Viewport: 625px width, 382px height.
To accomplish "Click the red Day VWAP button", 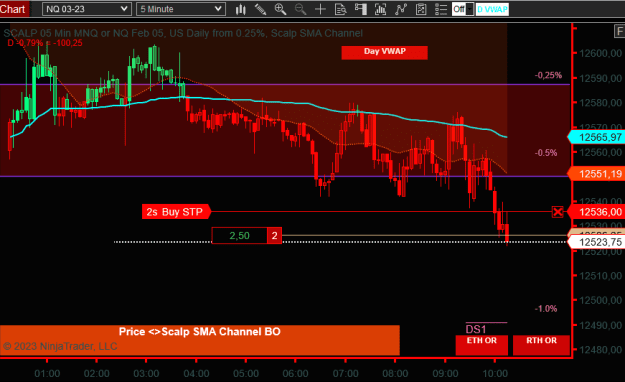I will pos(385,53).
